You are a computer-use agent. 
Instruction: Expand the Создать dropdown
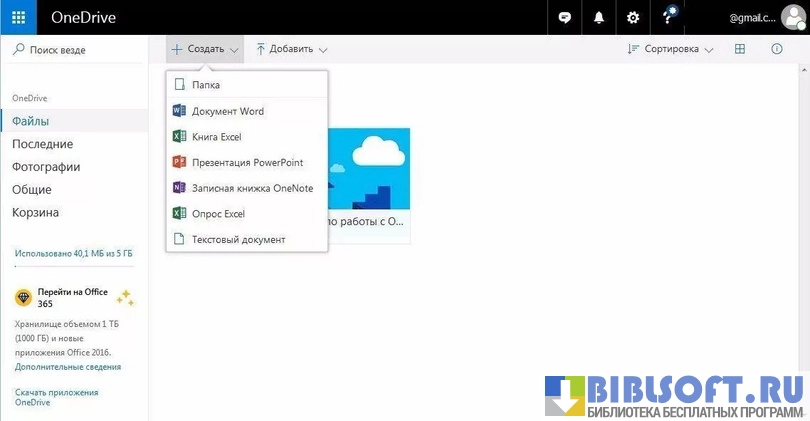pos(205,49)
